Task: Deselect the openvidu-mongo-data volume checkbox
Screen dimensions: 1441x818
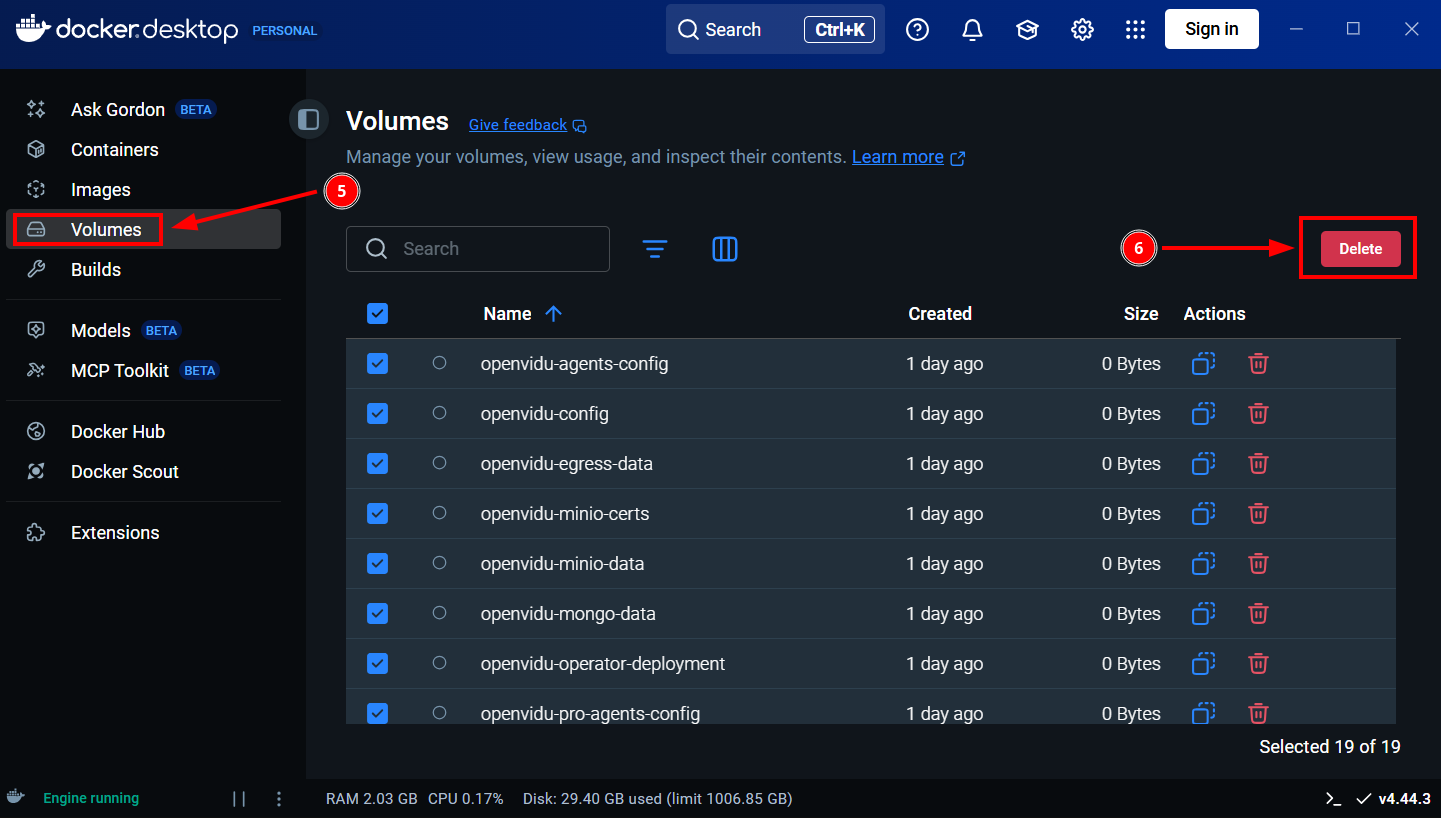Action: [x=377, y=613]
